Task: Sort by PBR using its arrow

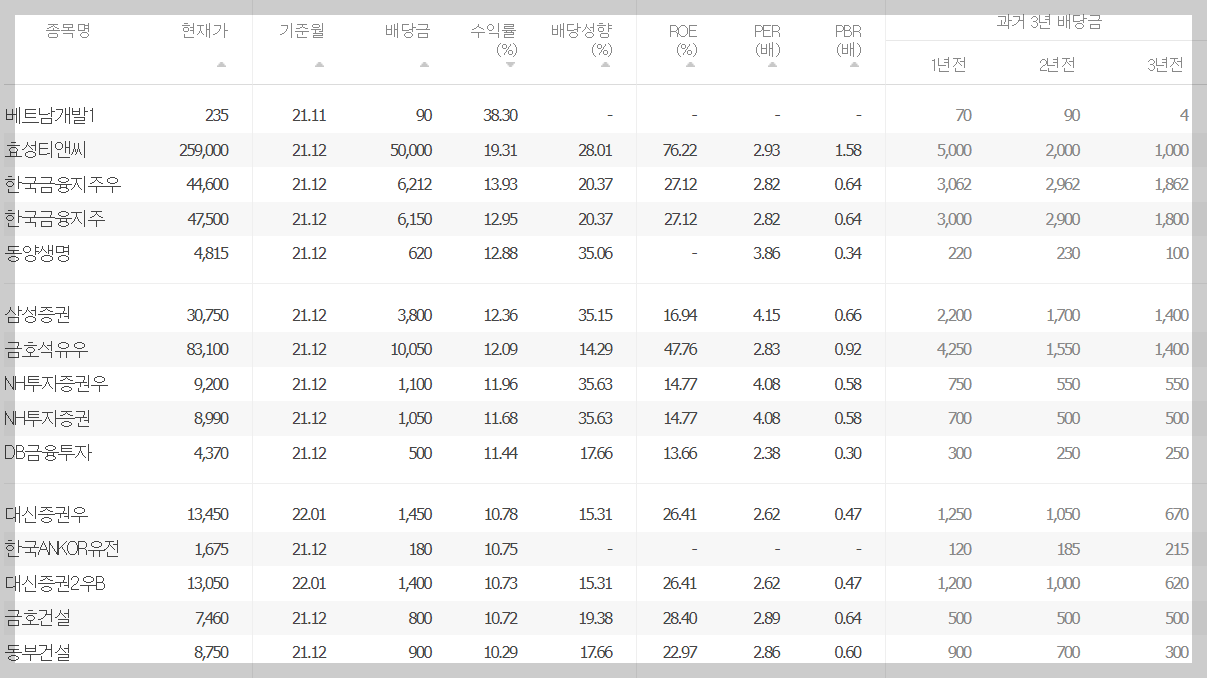Action: (854, 64)
